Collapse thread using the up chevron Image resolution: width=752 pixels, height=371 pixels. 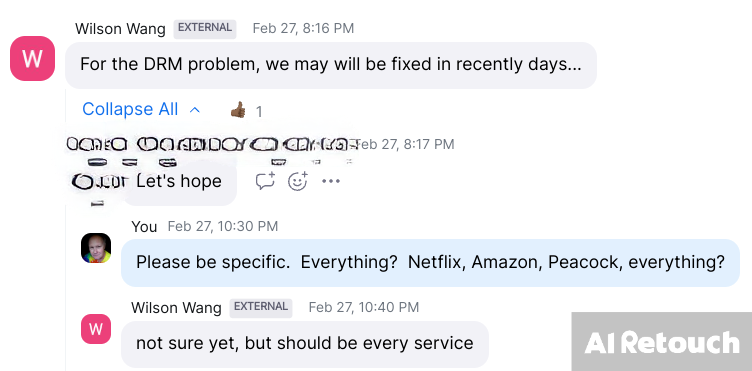click(195, 110)
